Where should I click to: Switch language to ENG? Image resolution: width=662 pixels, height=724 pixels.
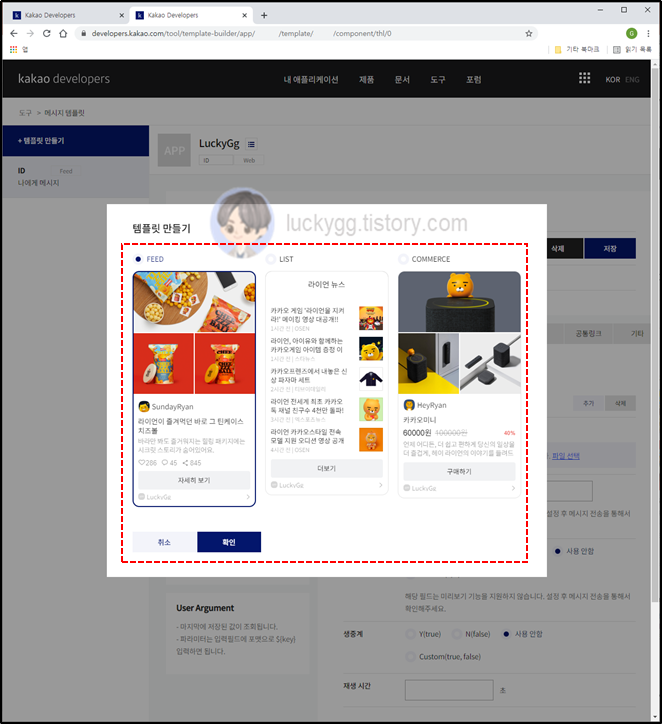click(632, 79)
